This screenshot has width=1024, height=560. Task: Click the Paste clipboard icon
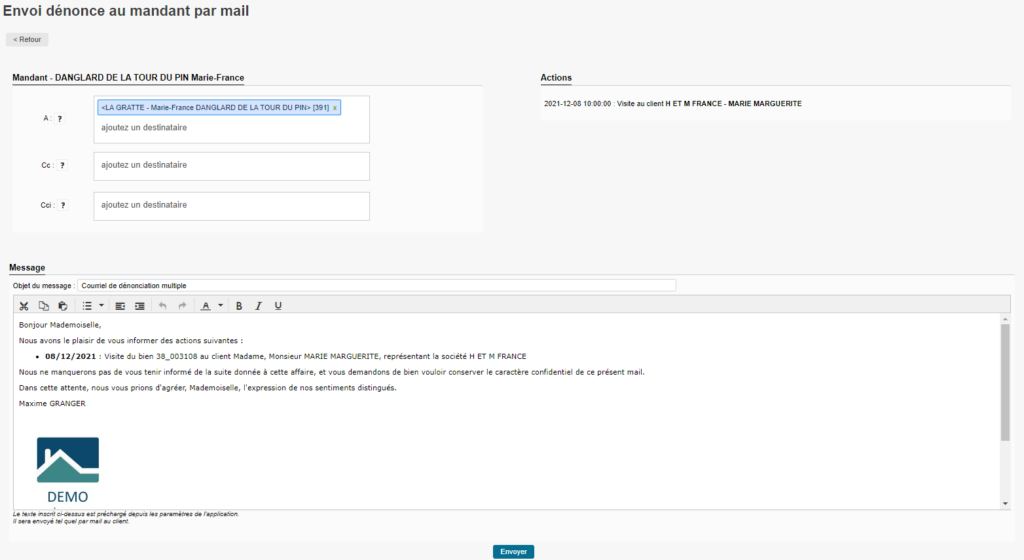(62, 306)
